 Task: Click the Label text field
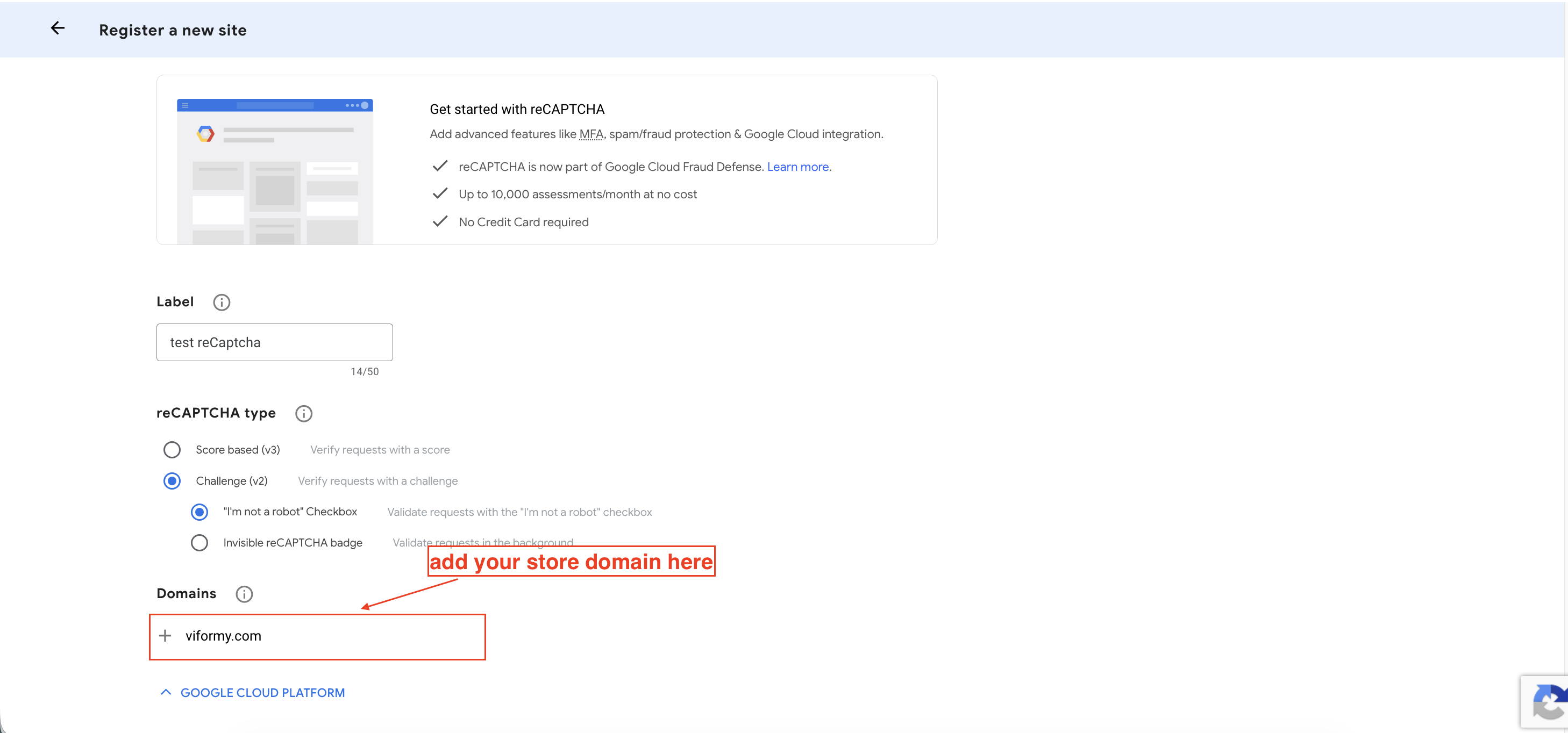275,342
